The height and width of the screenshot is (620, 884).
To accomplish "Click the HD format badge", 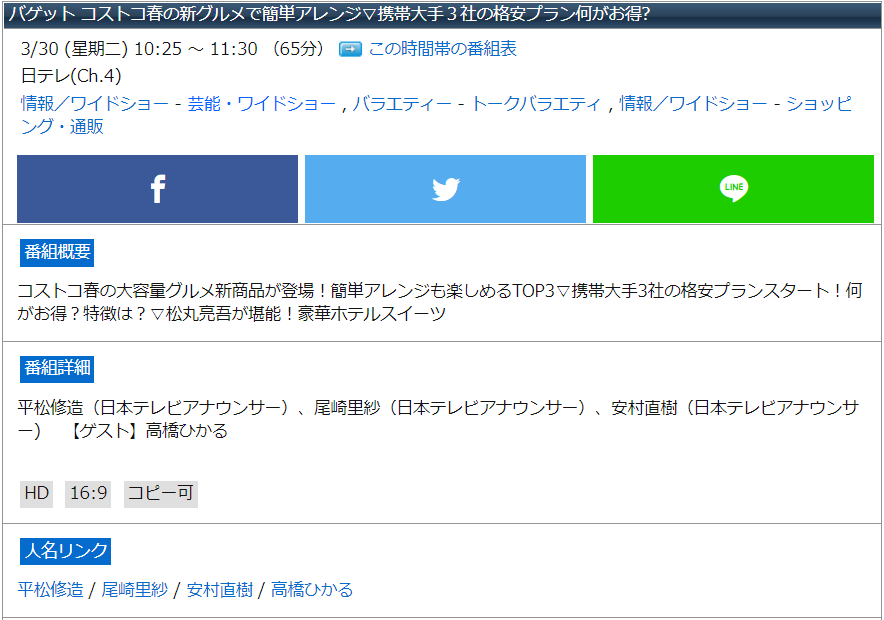I will [x=36, y=494].
